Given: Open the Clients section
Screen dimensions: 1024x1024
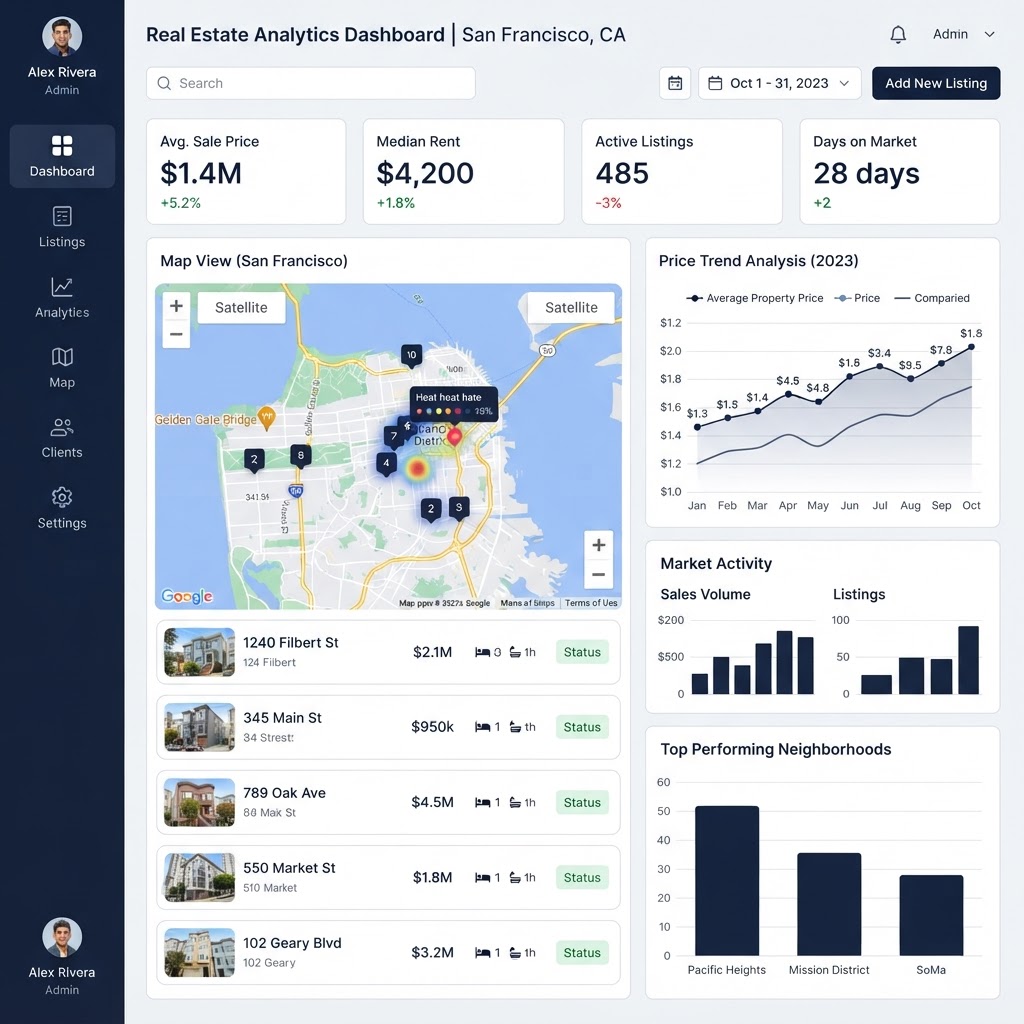Looking at the screenshot, I should (62, 438).
